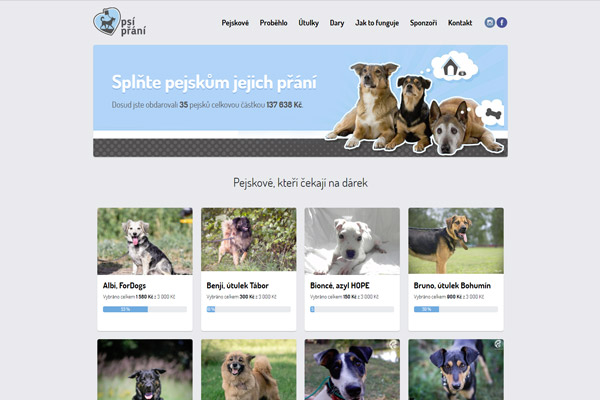Click Bioncé's white puppy photo
The image size is (600, 400).
(352, 241)
